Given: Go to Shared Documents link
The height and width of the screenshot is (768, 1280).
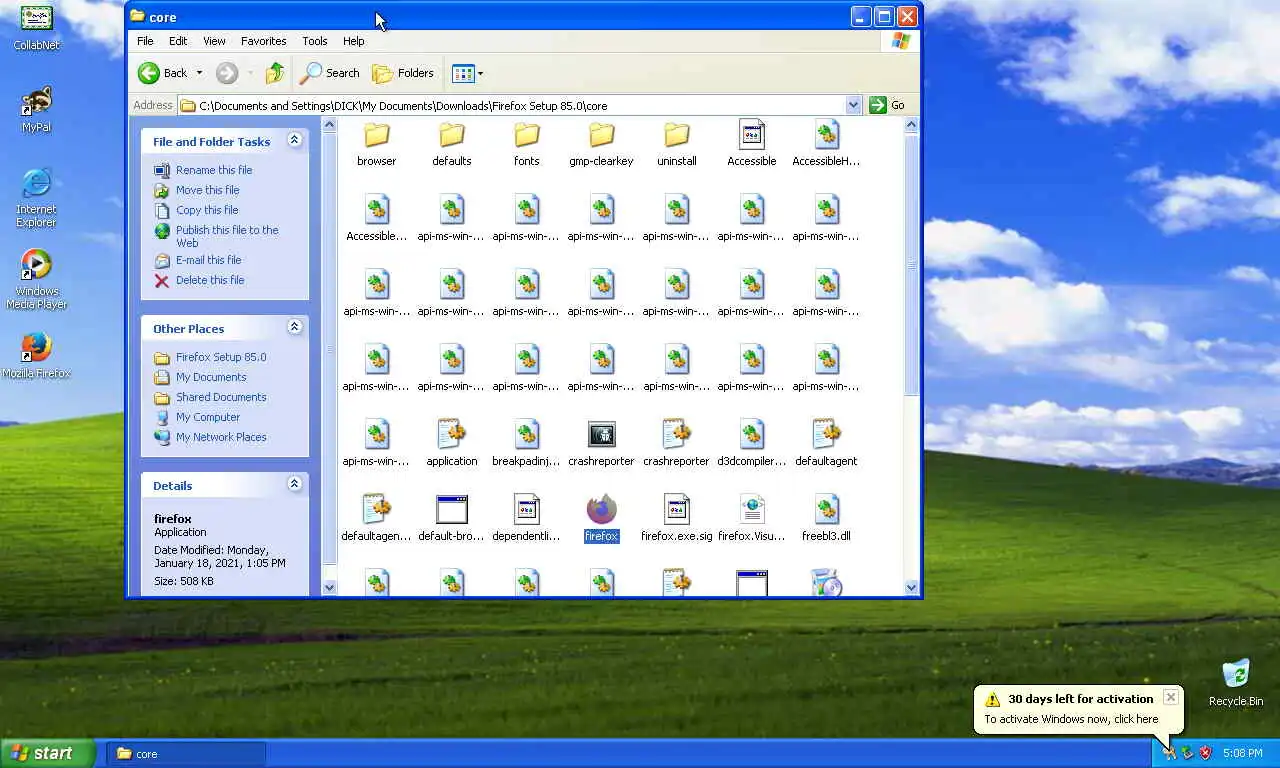Looking at the screenshot, I should point(221,397).
